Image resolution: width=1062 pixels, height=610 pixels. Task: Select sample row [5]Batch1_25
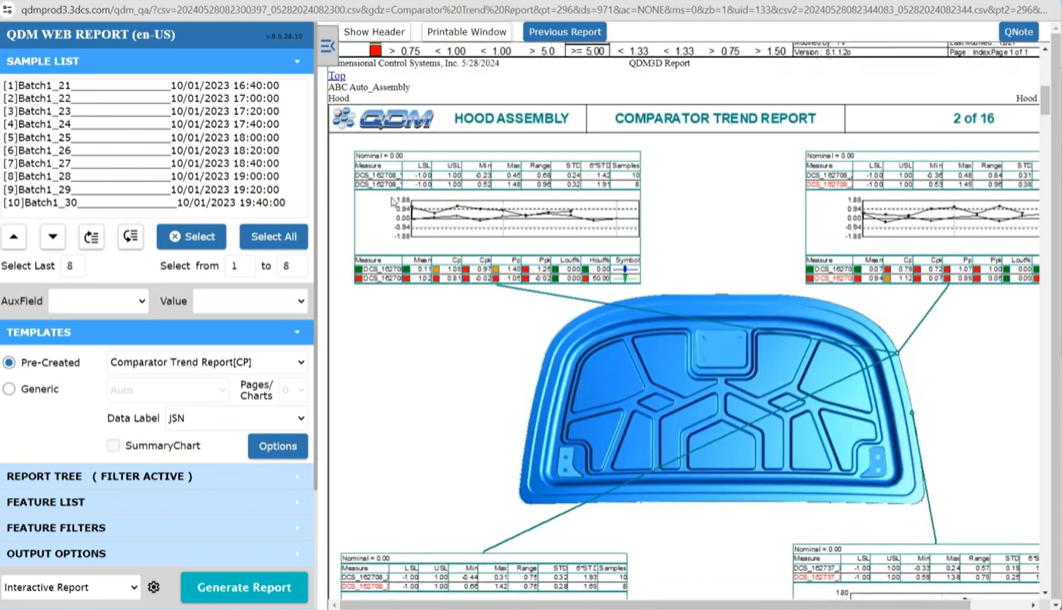click(x=141, y=137)
